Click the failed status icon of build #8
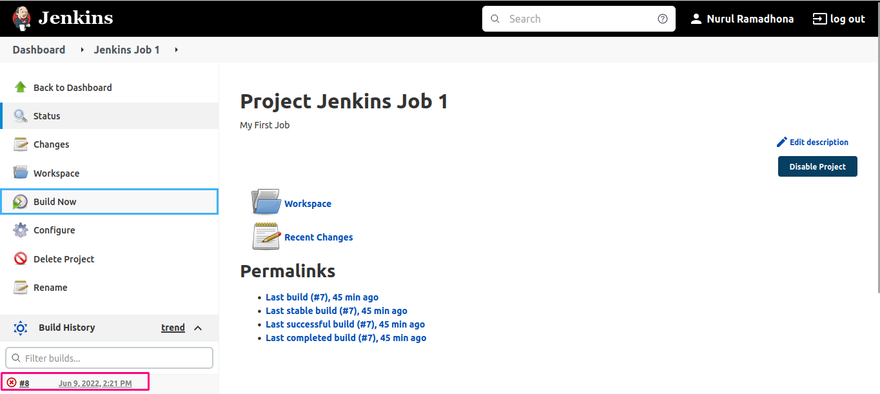880x394 pixels. pyautogui.click(x=11, y=383)
